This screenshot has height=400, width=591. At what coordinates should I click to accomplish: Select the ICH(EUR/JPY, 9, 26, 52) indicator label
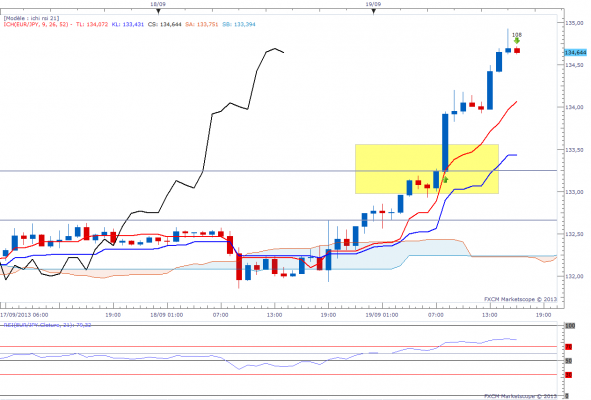click(36, 25)
